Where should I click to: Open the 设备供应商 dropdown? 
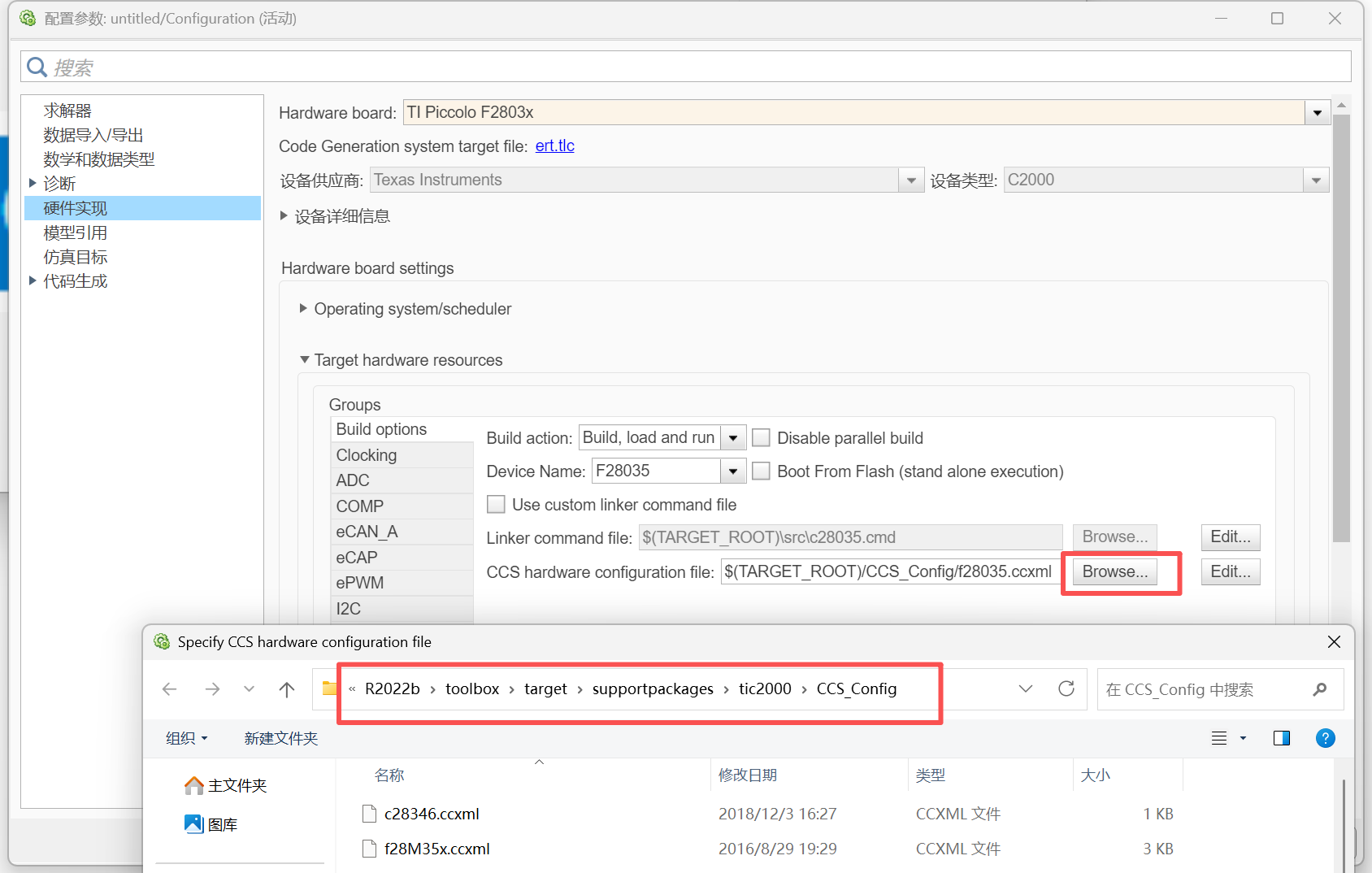pyautogui.click(x=911, y=180)
